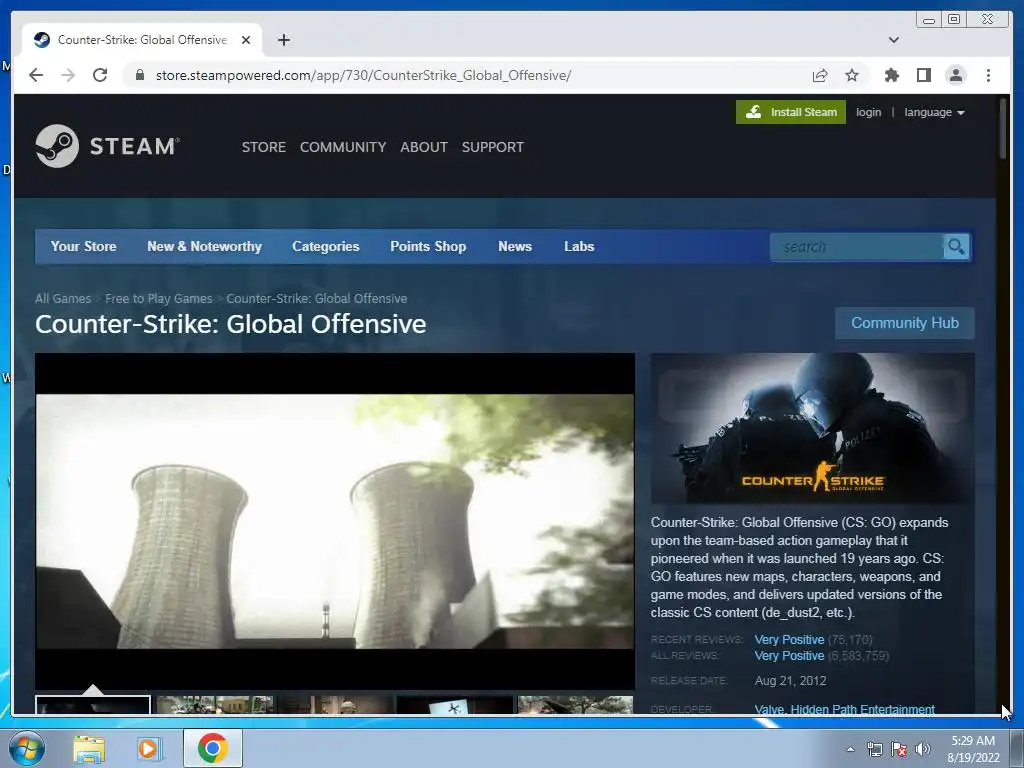Open the STORE menu

[x=264, y=147]
